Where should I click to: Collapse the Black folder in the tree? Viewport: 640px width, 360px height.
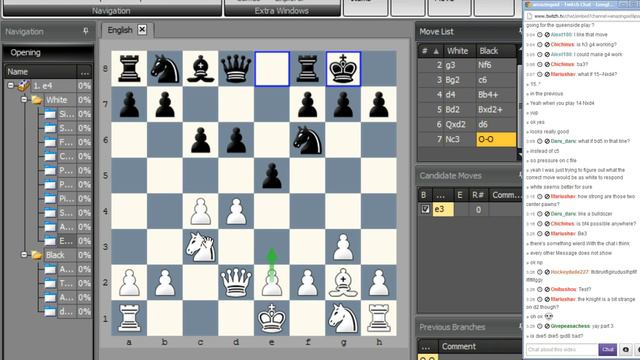click(24, 255)
